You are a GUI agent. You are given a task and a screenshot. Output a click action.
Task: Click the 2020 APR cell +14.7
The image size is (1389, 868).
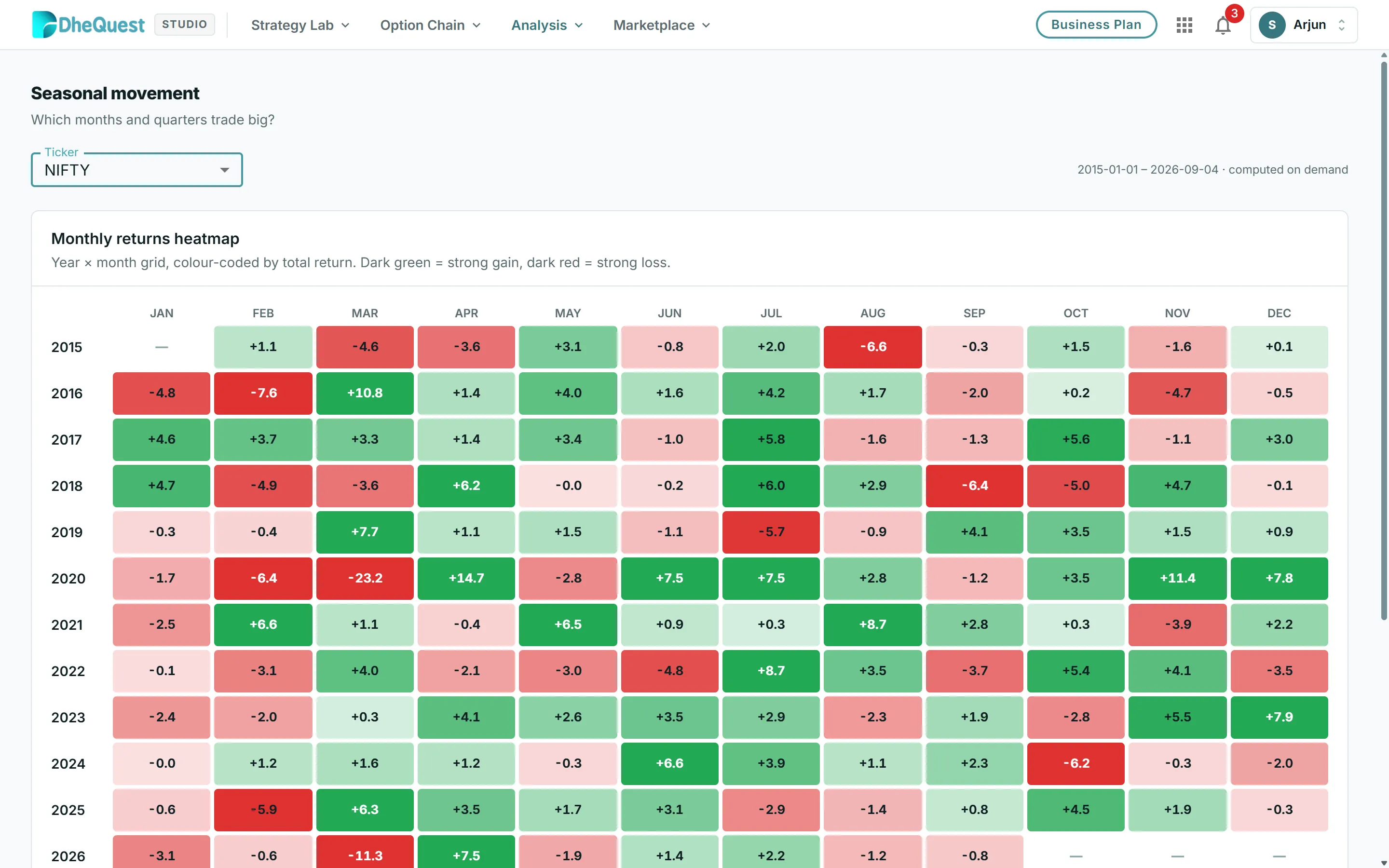pos(466,578)
